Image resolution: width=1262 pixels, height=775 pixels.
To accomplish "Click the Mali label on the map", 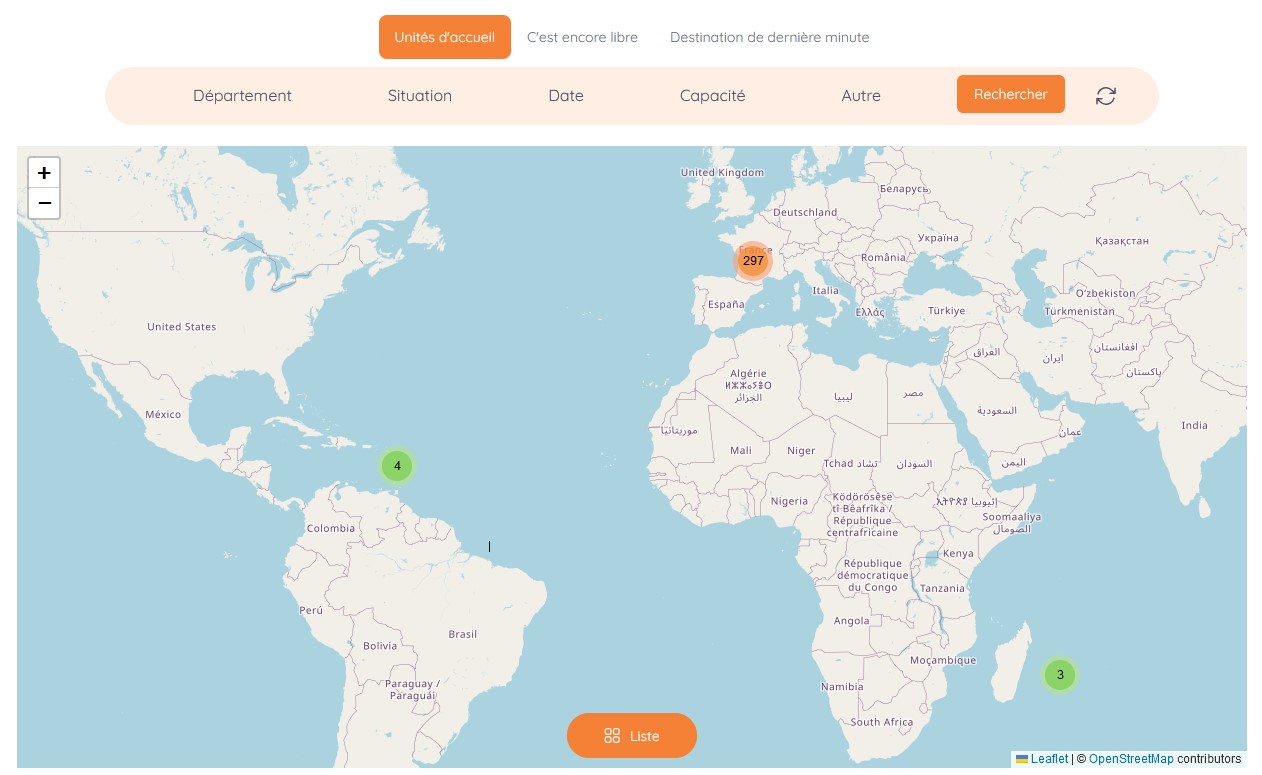I will (x=741, y=450).
